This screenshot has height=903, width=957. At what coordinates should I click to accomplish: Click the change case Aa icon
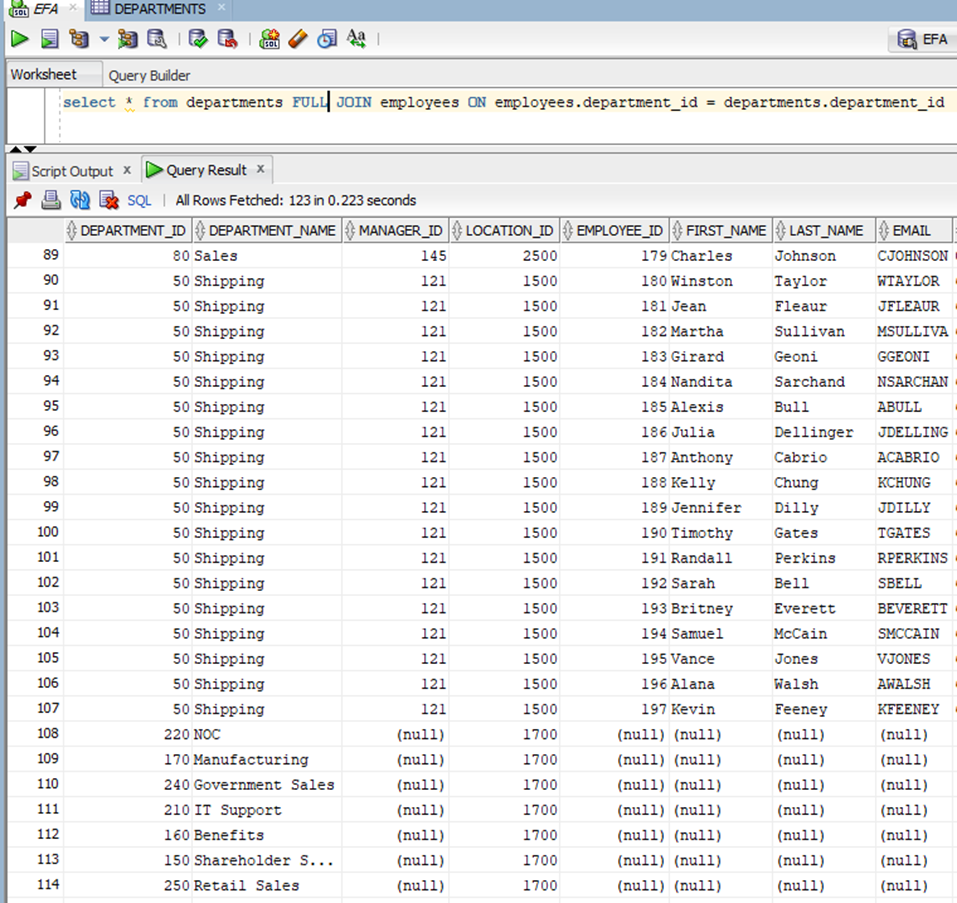[356, 39]
